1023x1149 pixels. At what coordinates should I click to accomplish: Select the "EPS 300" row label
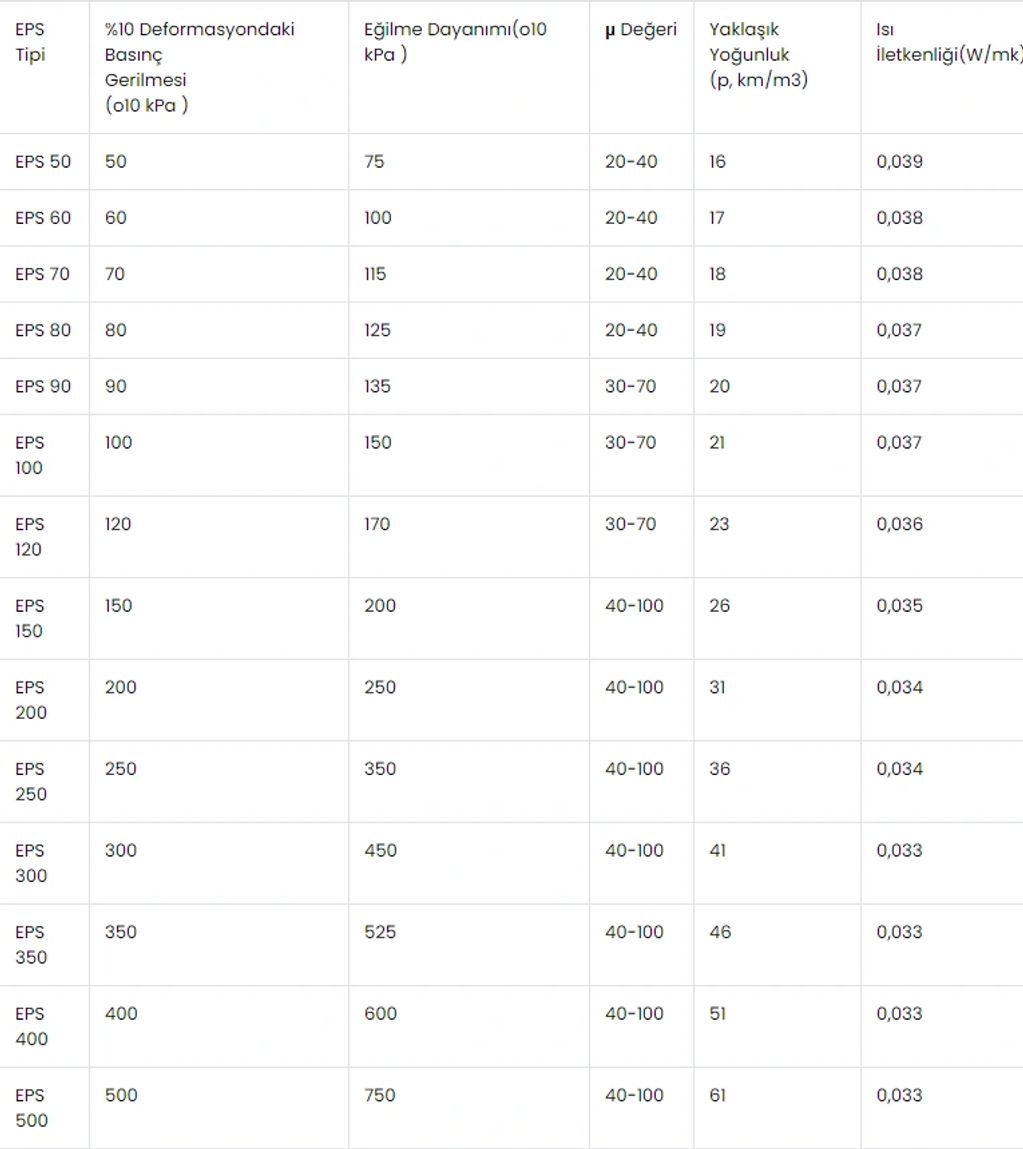[30, 863]
